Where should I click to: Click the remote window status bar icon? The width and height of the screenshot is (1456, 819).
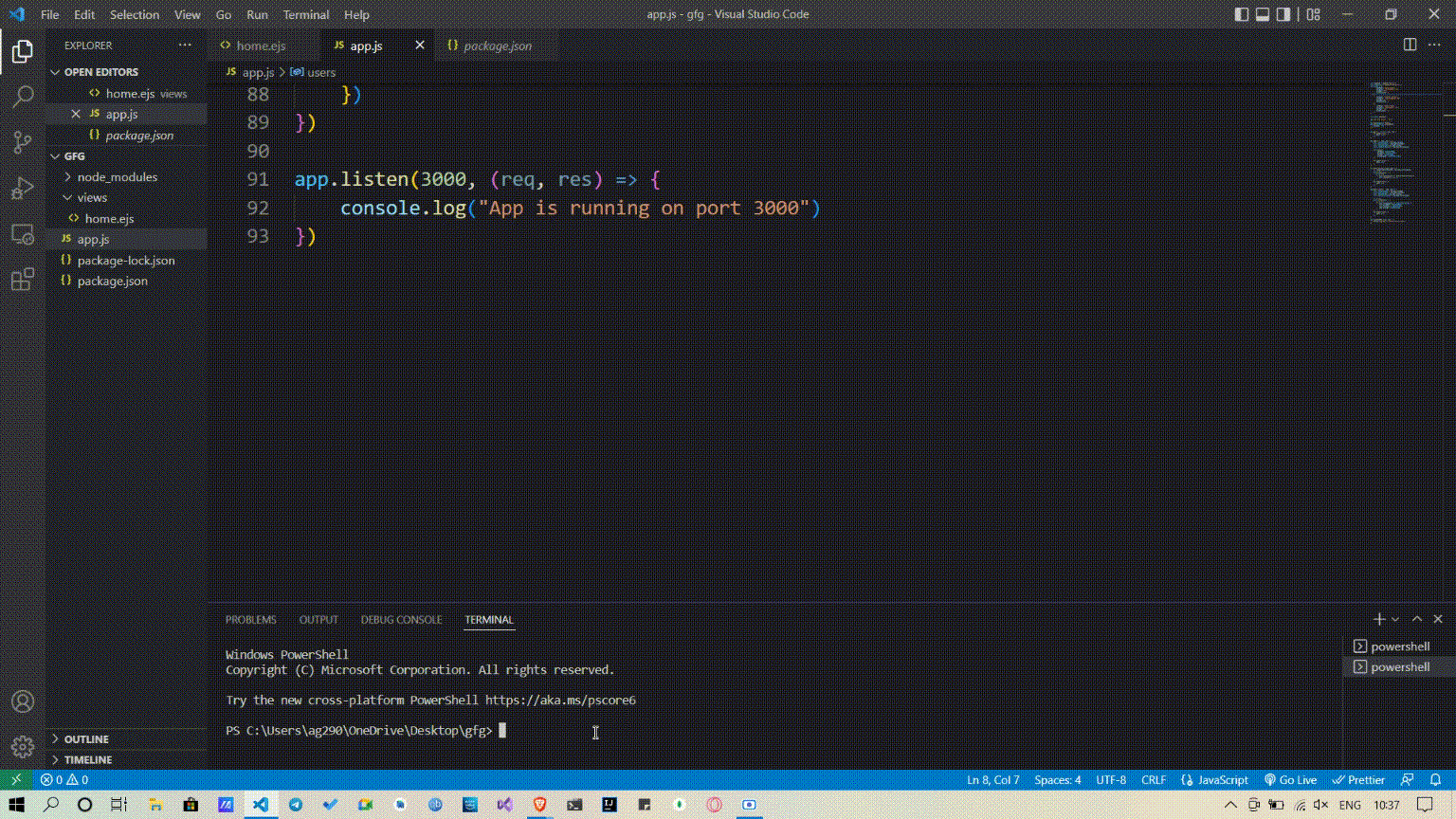16,779
